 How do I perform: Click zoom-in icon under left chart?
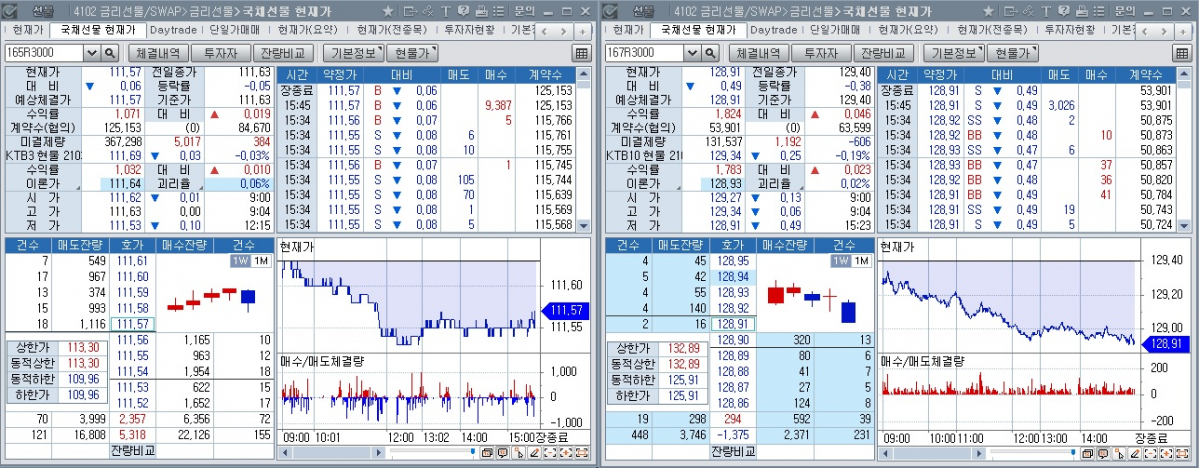click(566, 453)
